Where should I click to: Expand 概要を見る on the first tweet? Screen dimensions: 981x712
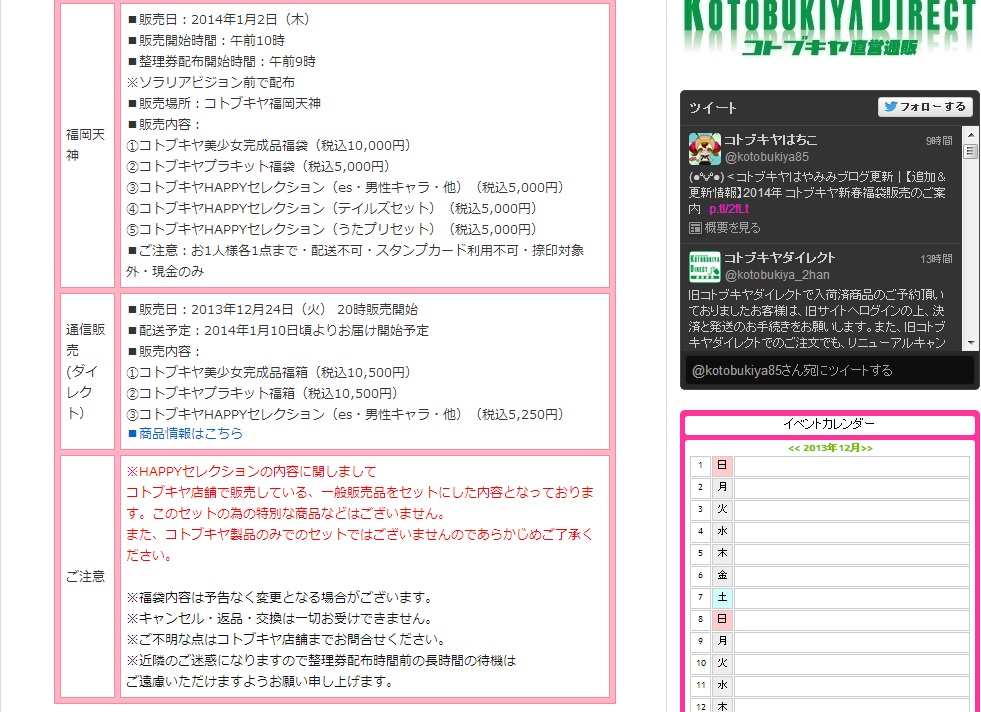(x=732, y=228)
